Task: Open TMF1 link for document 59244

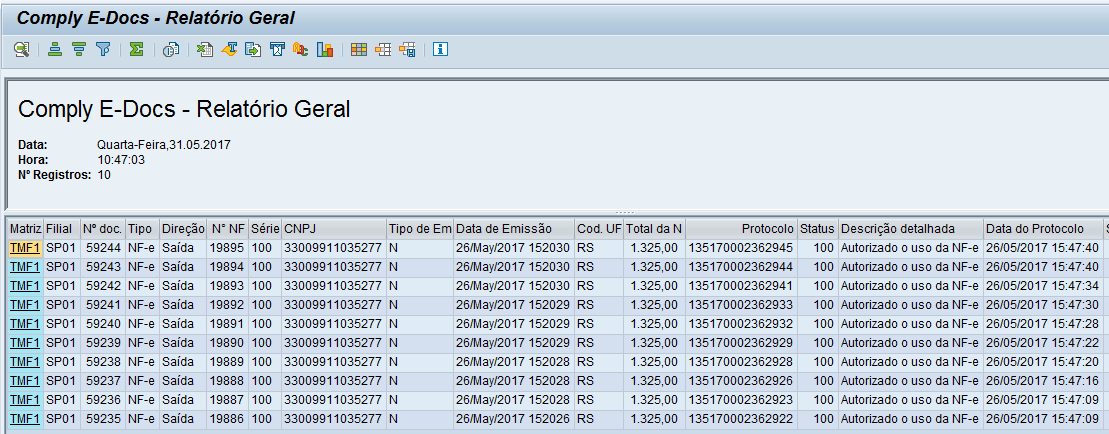Action: click(x=25, y=248)
